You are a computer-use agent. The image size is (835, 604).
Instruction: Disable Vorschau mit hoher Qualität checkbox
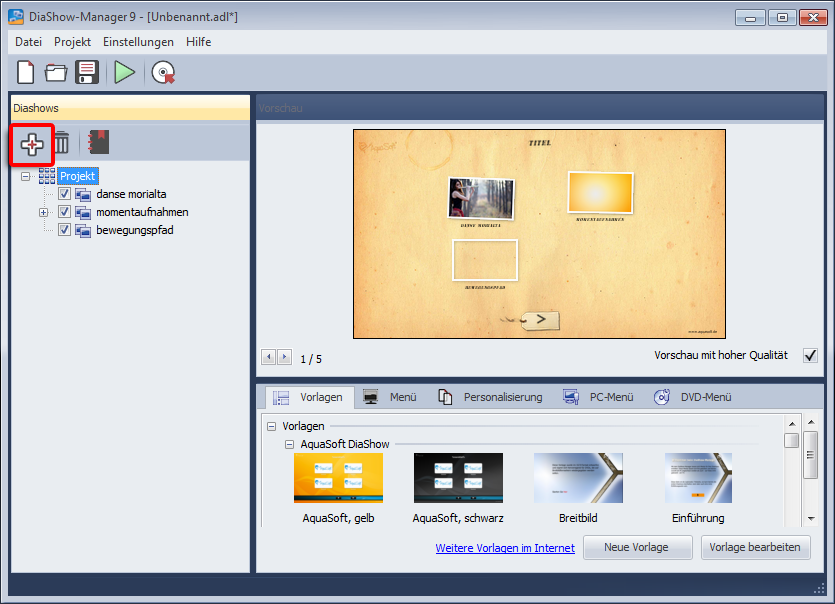[x=810, y=356]
